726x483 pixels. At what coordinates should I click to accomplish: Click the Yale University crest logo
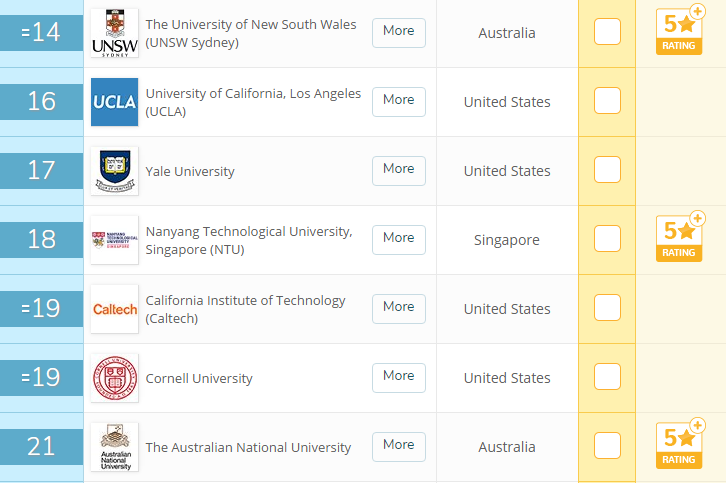[x=114, y=171]
